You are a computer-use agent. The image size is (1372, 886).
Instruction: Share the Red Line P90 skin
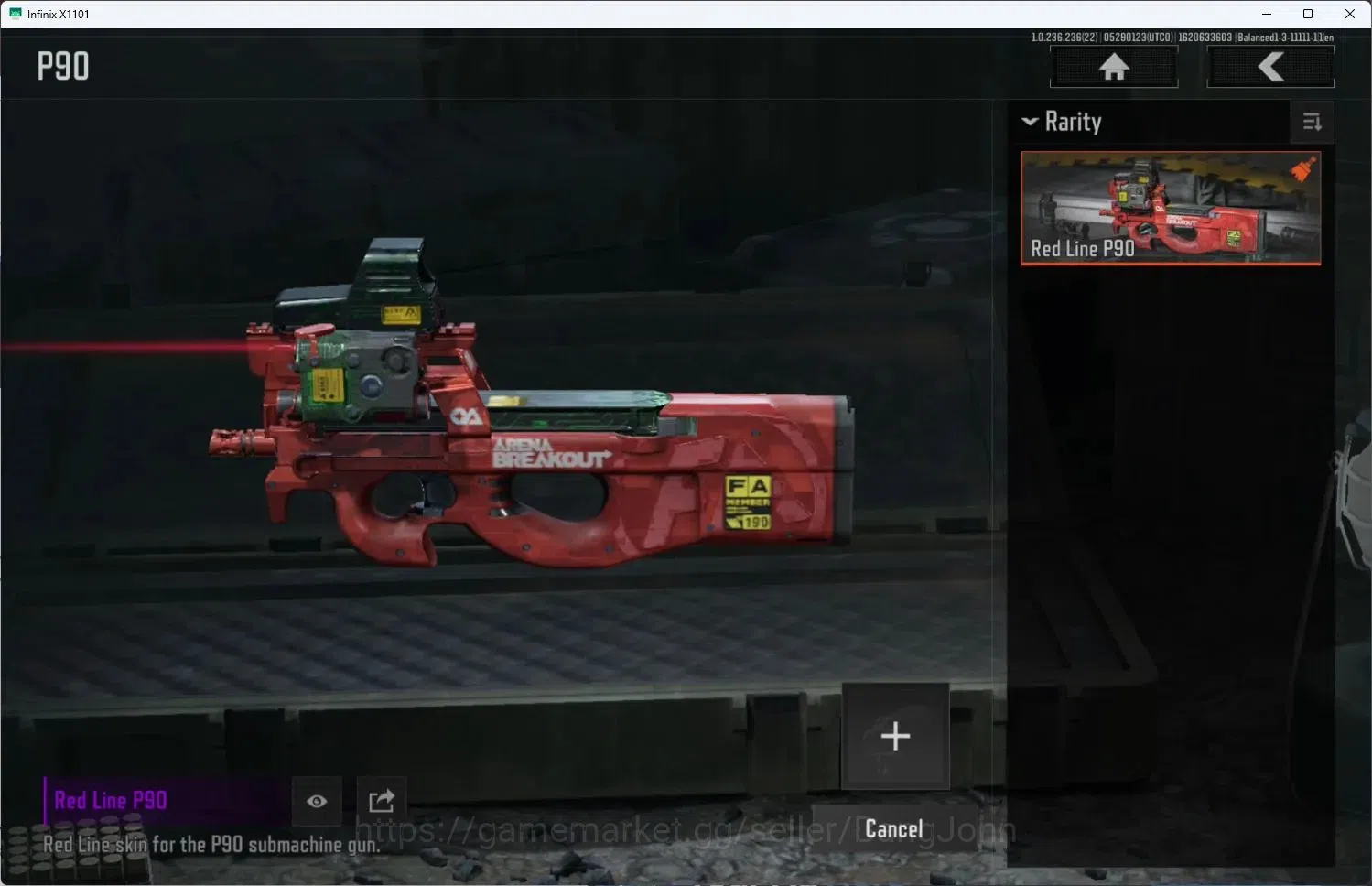(x=382, y=801)
